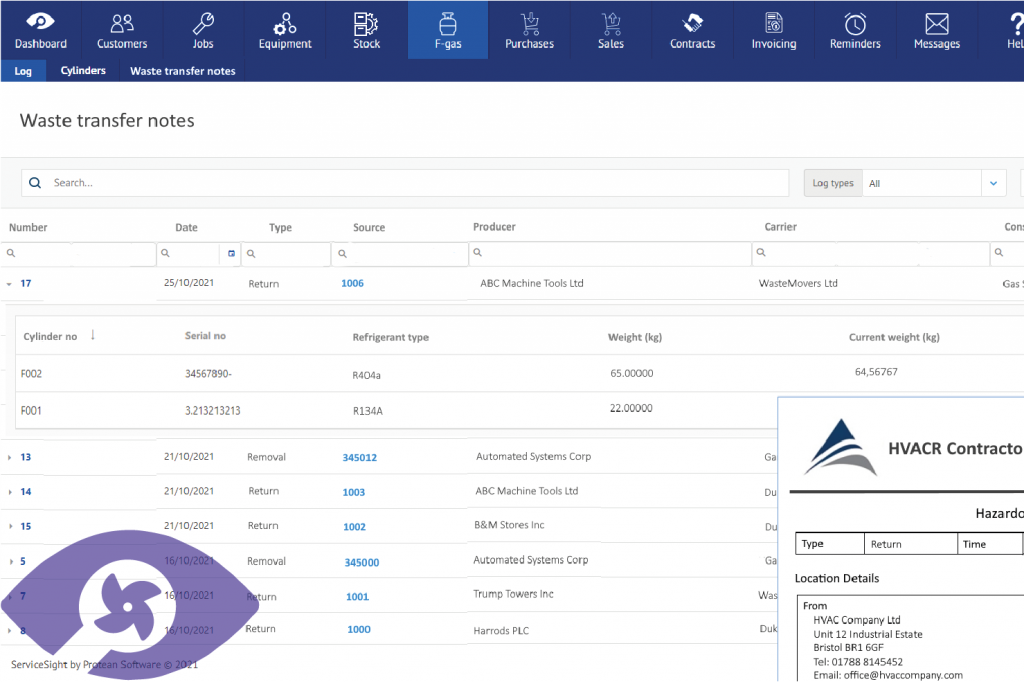Open the Sales cart icon
1024x682 pixels.
point(611,24)
